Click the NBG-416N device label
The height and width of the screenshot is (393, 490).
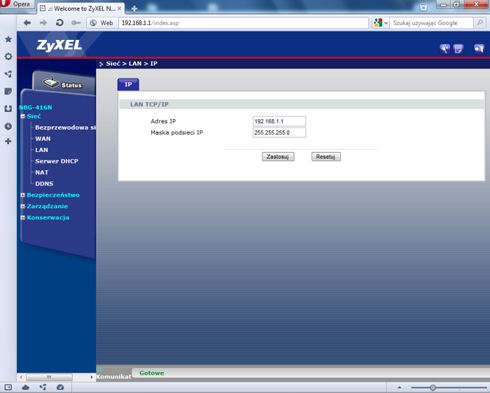pos(36,107)
